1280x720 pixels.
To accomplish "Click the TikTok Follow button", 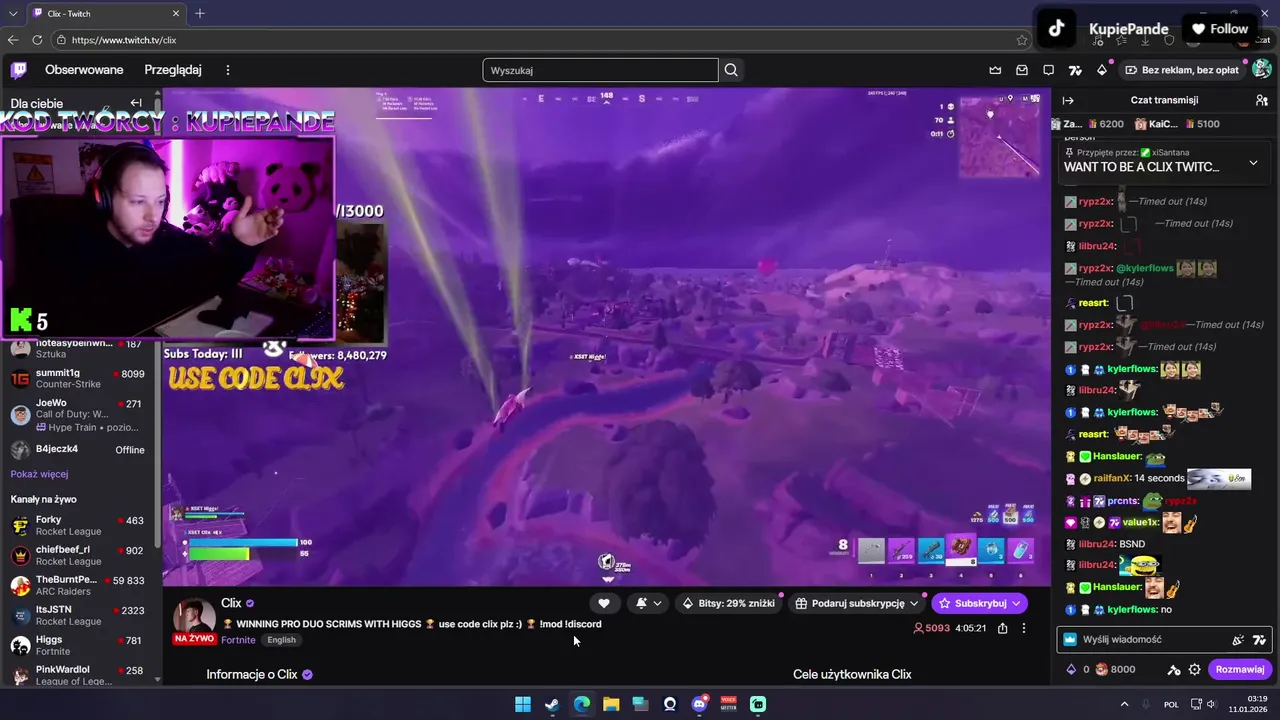I will [x=1219, y=29].
